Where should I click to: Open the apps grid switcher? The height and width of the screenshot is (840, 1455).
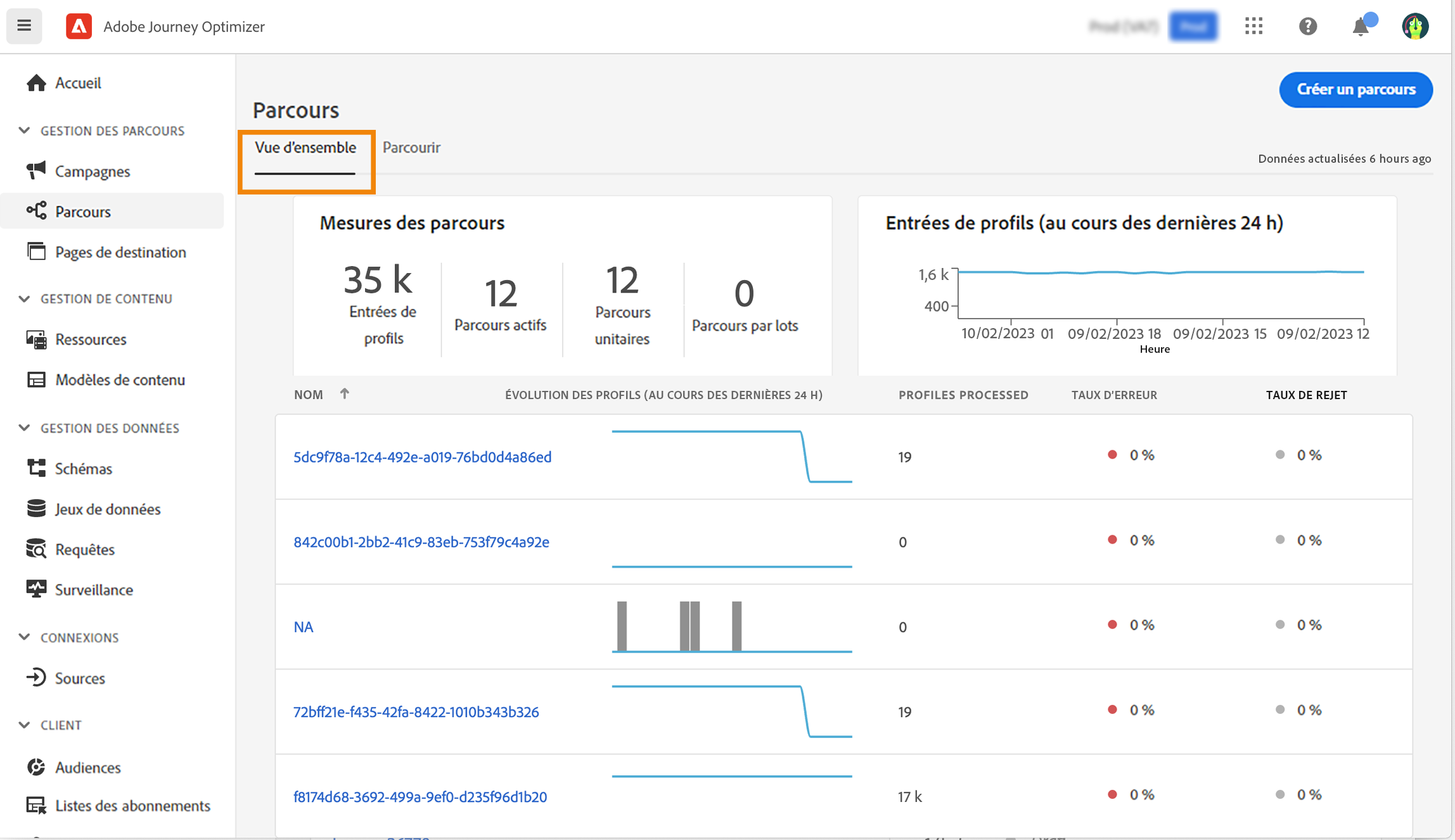click(x=1253, y=26)
